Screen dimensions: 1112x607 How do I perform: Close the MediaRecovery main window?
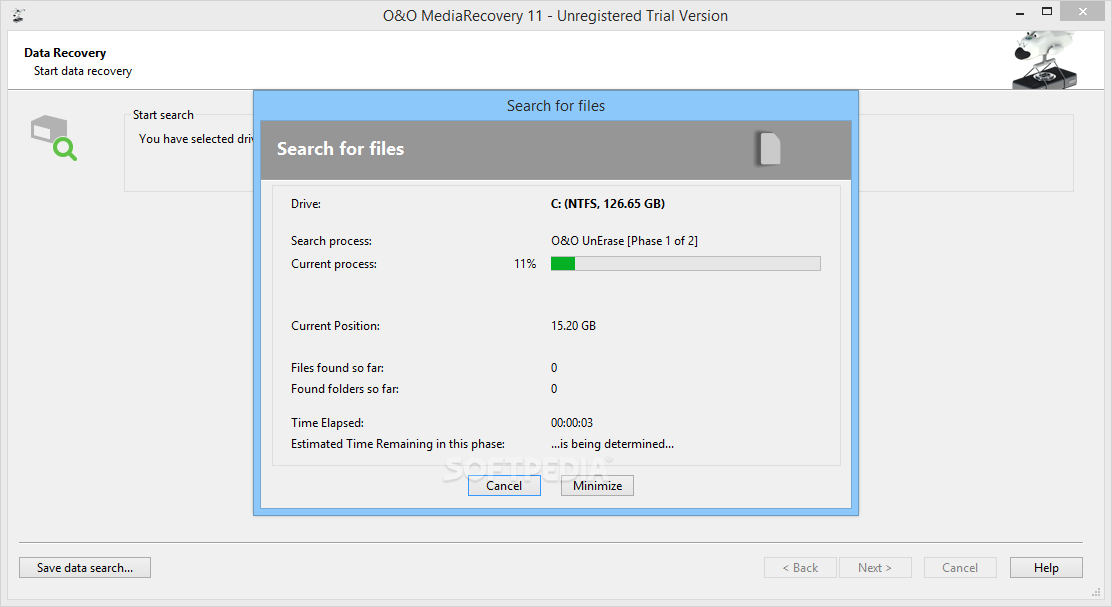pos(1082,11)
